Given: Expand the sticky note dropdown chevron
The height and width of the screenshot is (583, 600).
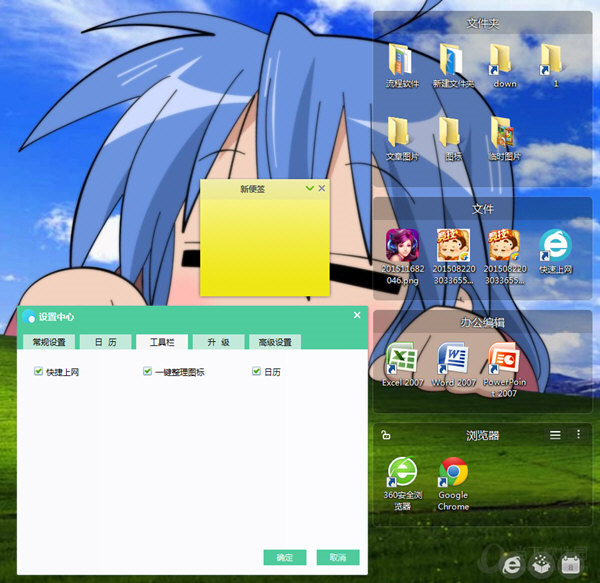Looking at the screenshot, I should point(310,188).
